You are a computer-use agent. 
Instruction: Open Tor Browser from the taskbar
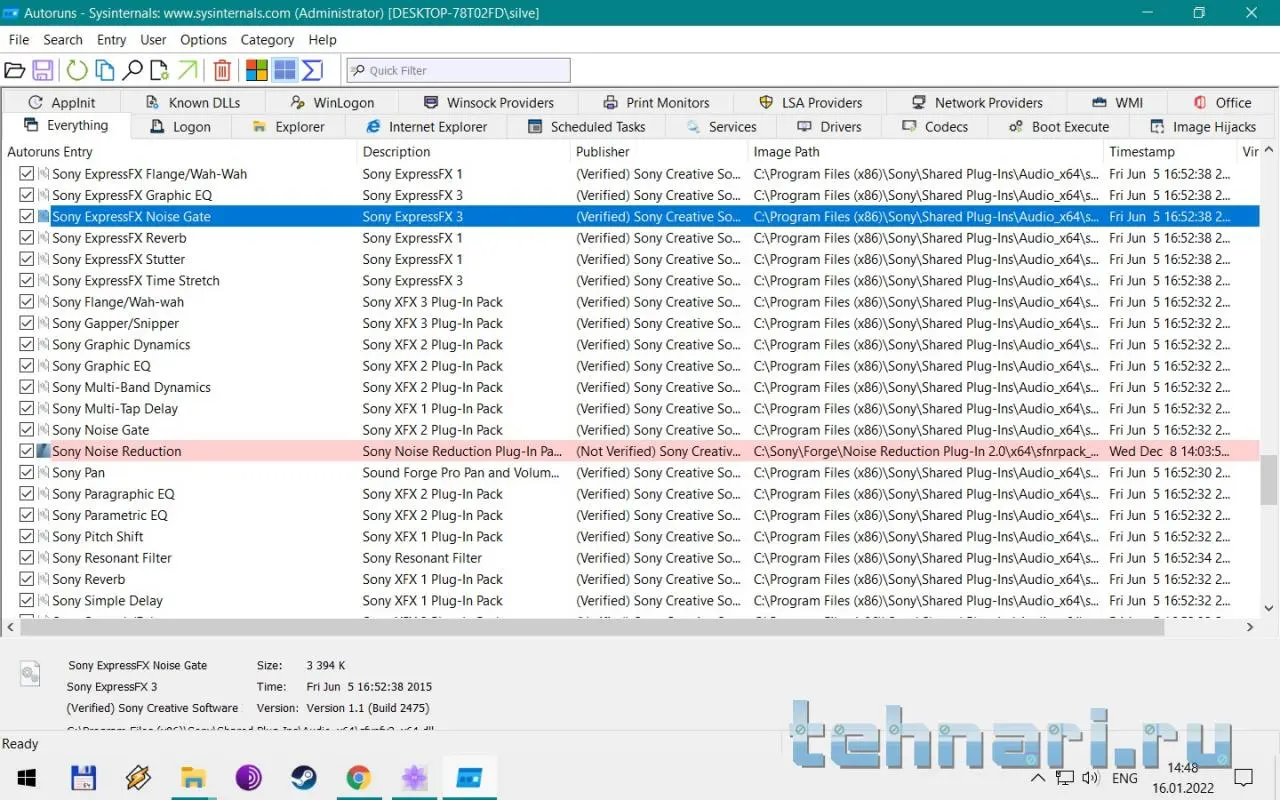point(248,778)
